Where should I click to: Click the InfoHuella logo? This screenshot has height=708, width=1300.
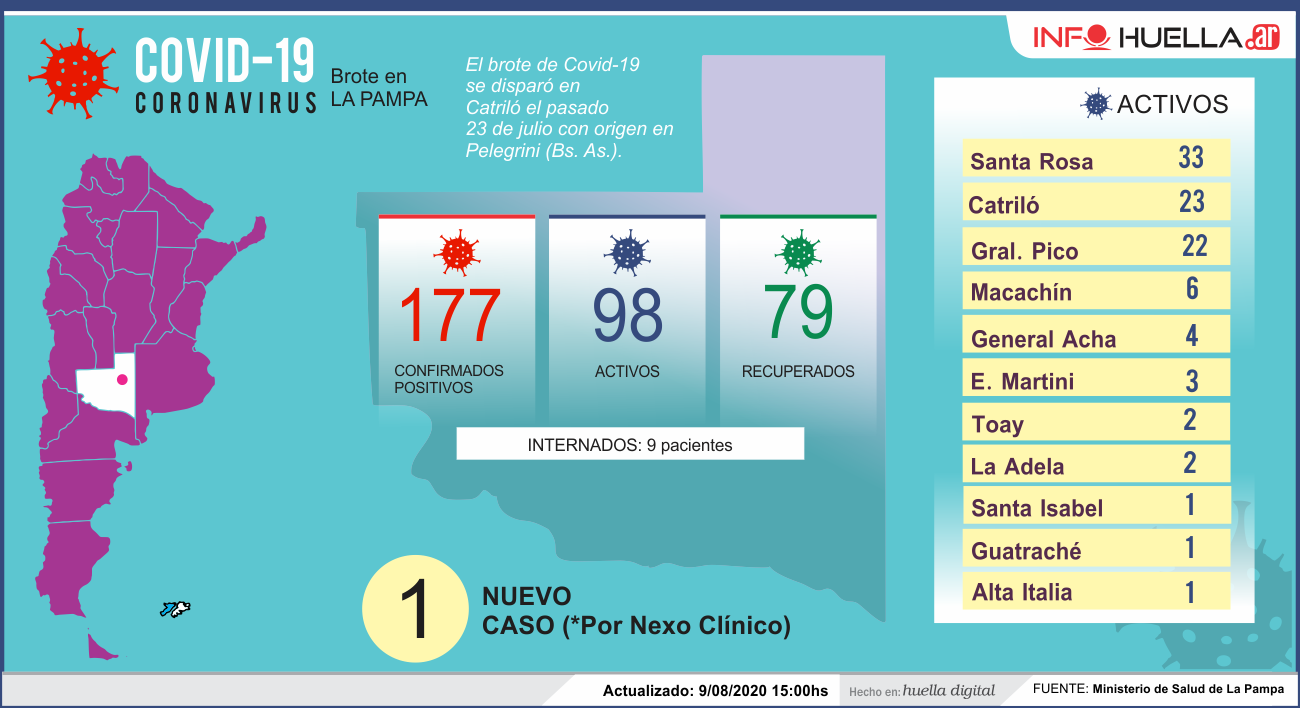tap(1157, 38)
